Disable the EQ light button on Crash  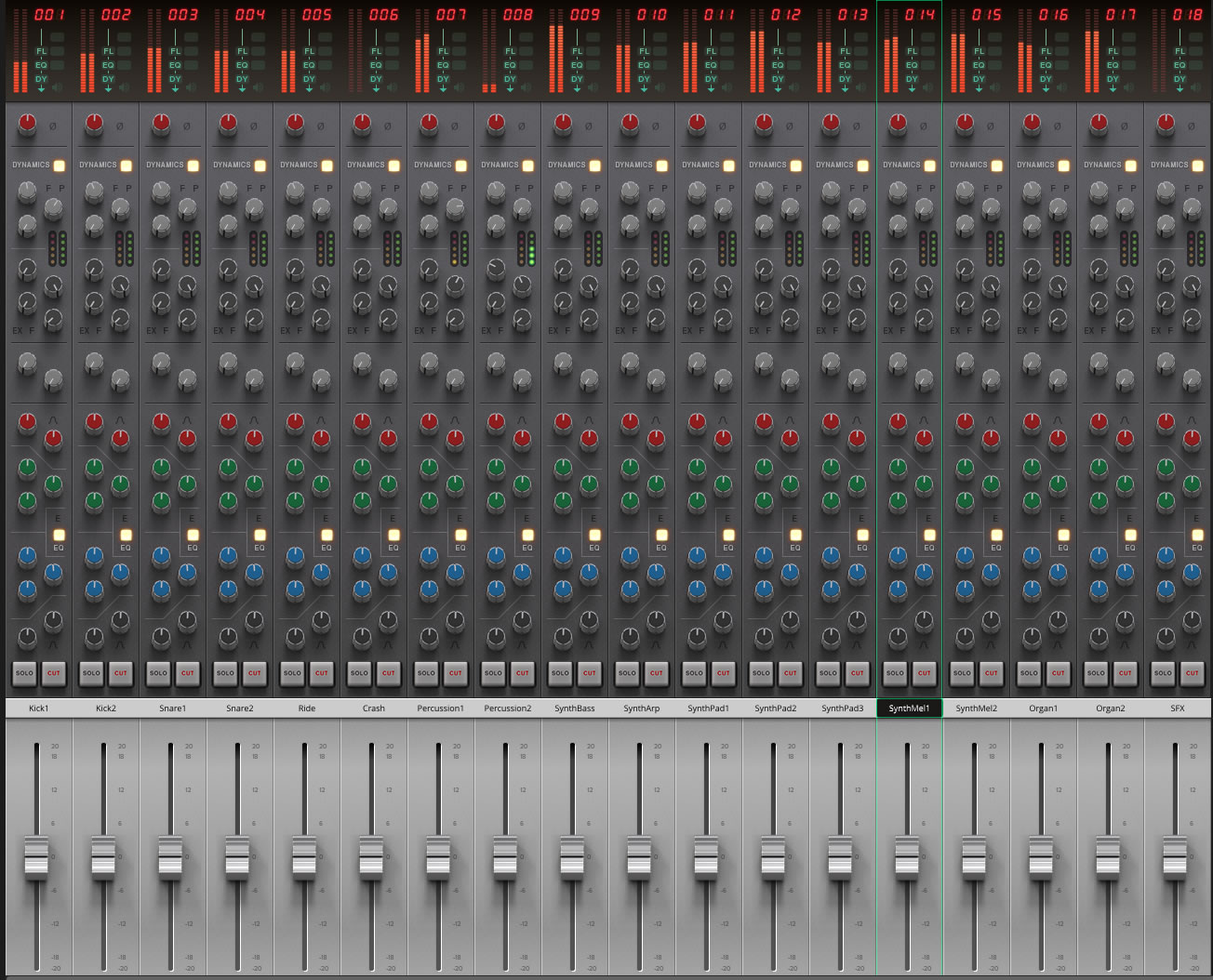click(x=393, y=536)
